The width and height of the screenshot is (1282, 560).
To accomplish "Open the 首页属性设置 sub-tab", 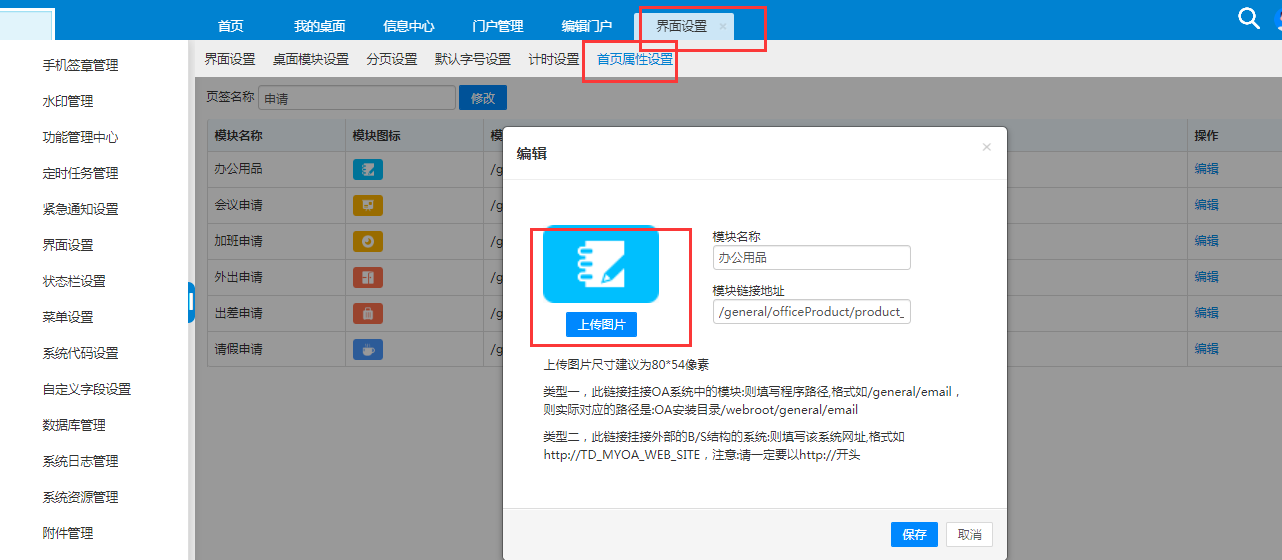I will tap(635, 60).
